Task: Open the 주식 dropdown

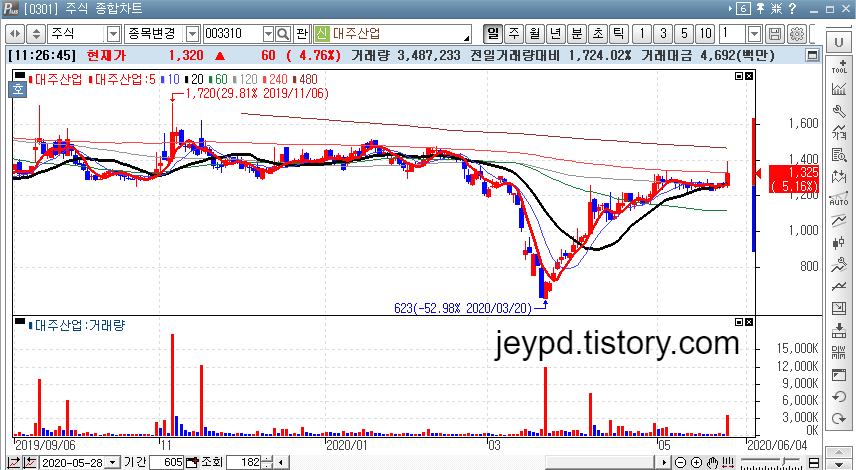Action: [113, 34]
